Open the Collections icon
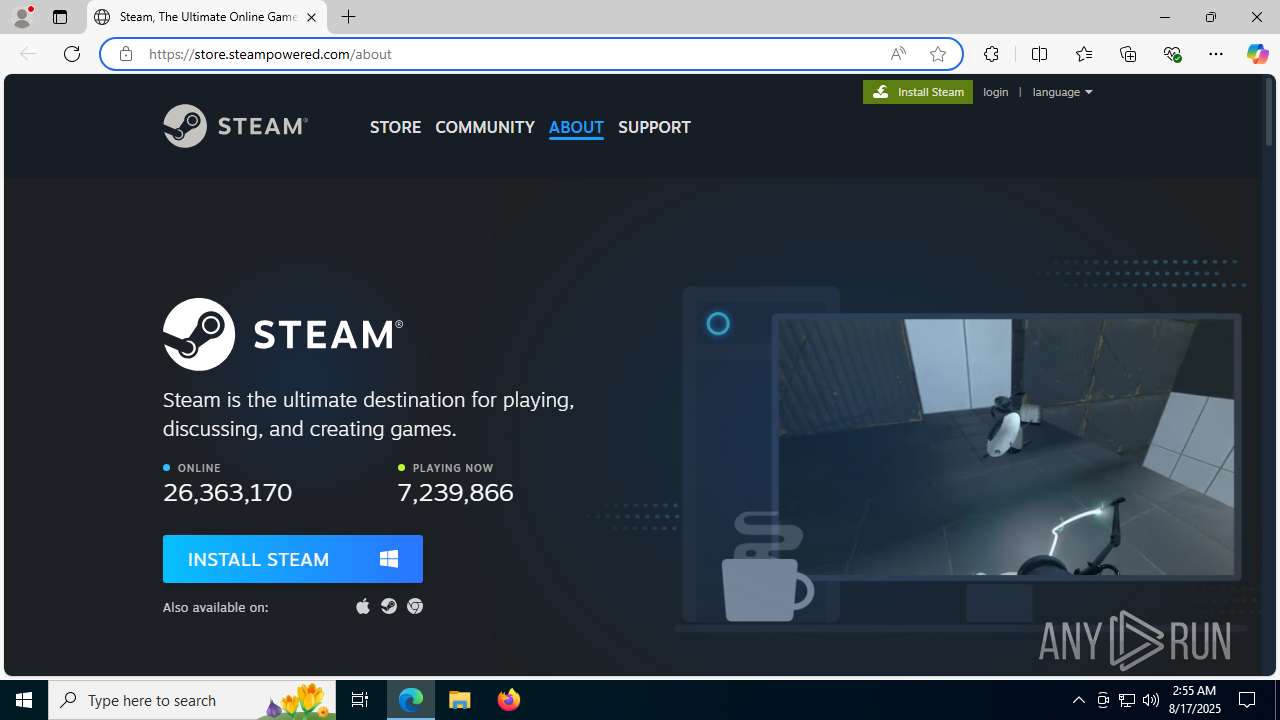 (x=1128, y=54)
